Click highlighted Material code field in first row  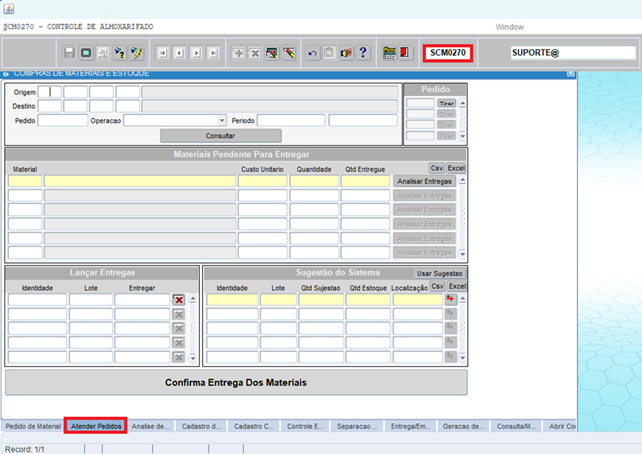pyautogui.click(x=25, y=181)
